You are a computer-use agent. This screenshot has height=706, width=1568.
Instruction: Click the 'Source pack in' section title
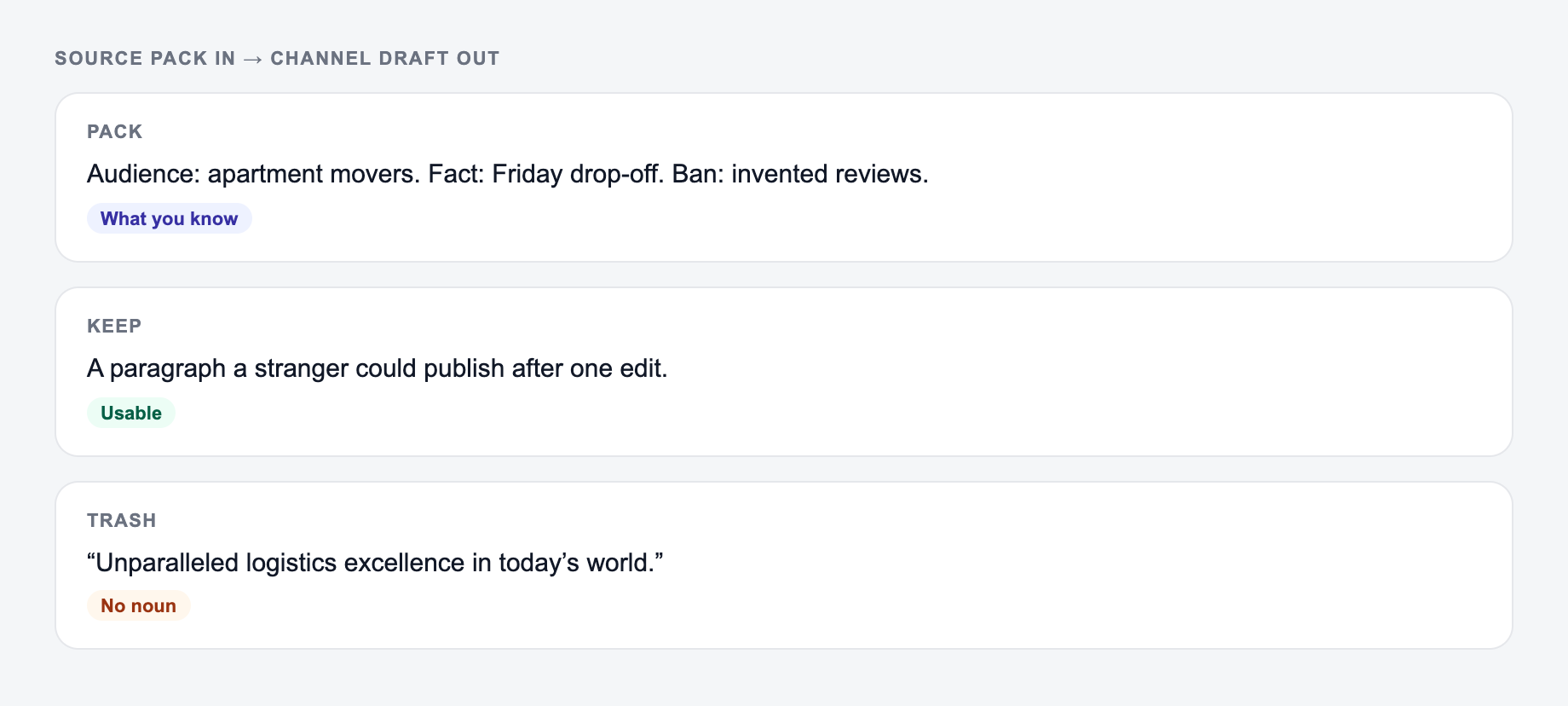[x=145, y=58]
